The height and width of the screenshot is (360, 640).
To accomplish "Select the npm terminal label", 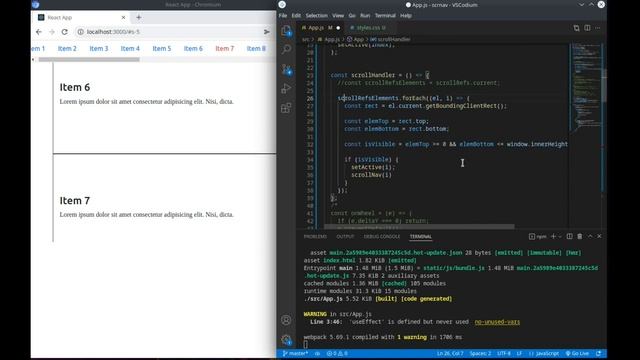I will (538, 236).
